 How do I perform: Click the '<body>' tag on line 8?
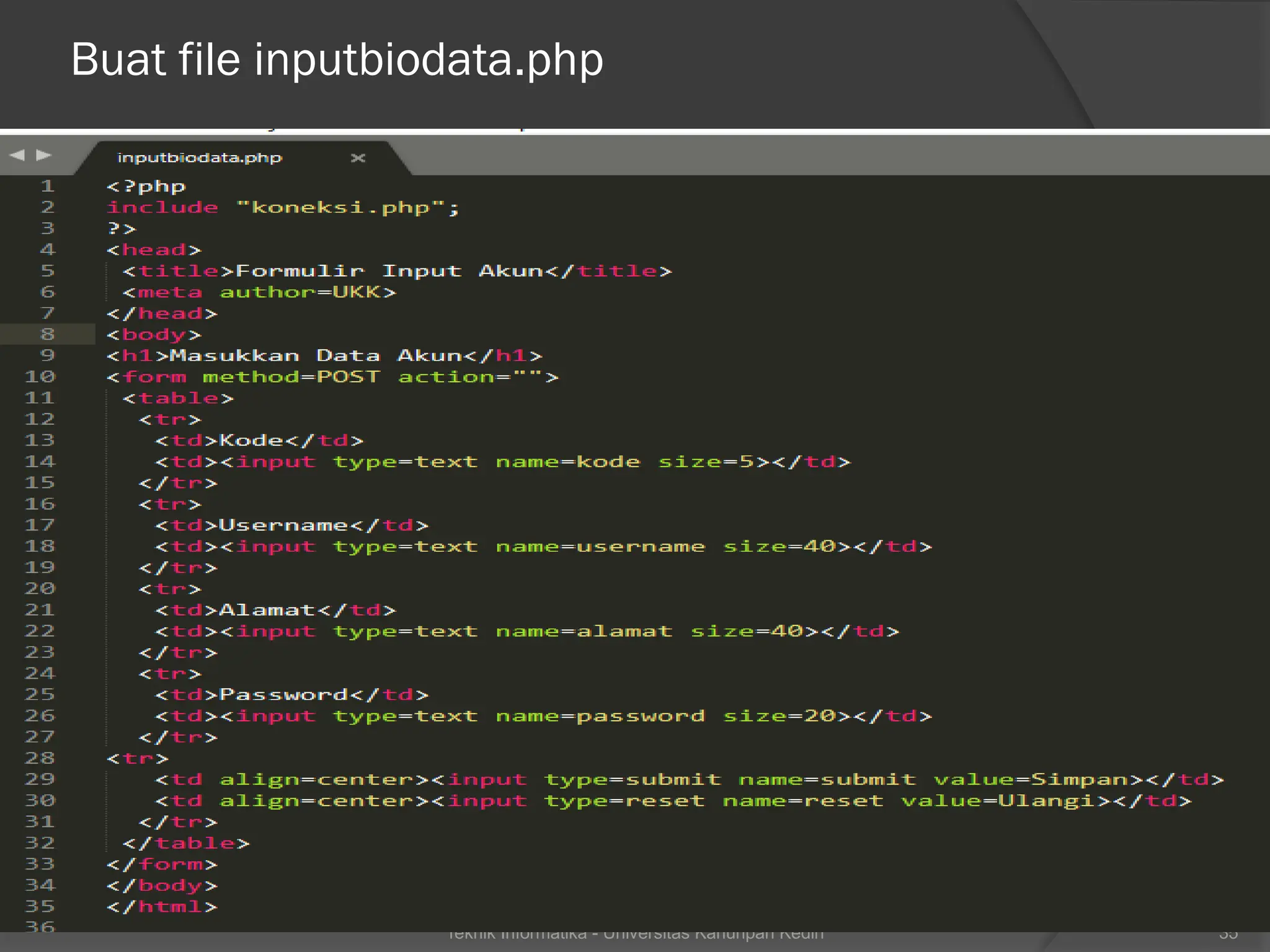[x=154, y=335]
